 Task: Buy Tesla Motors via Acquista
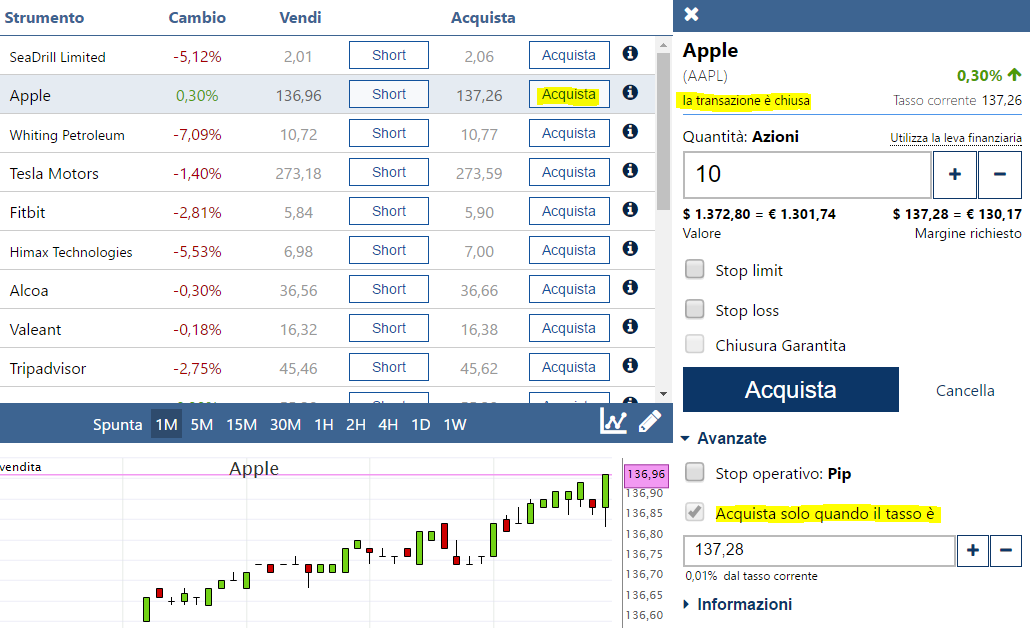pyautogui.click(x=569, y=172)
